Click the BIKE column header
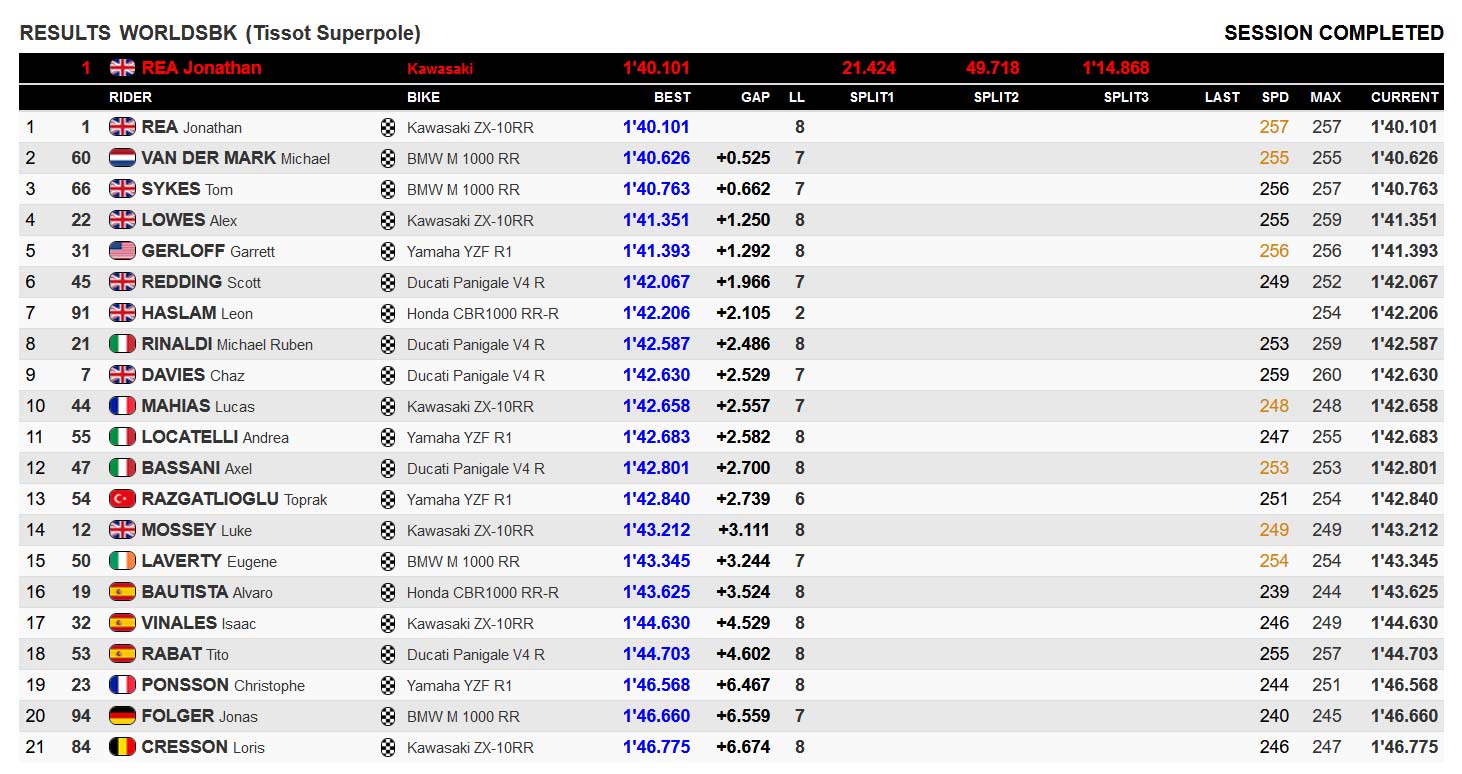This screenshot has height=774, width=1462. [423, 97]
